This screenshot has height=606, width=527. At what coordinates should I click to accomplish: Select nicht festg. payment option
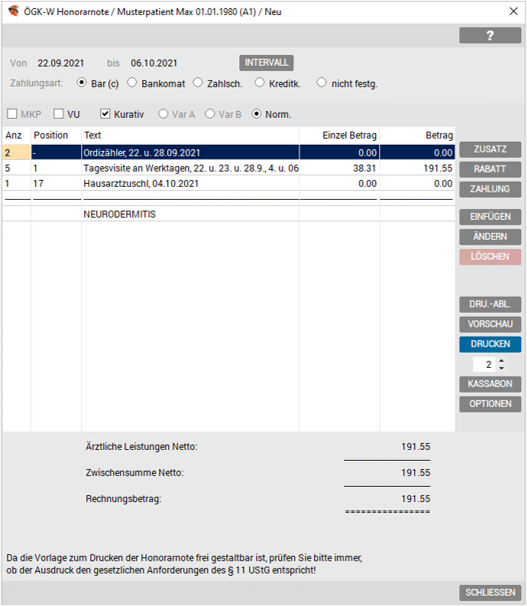[x=321, y=83]
